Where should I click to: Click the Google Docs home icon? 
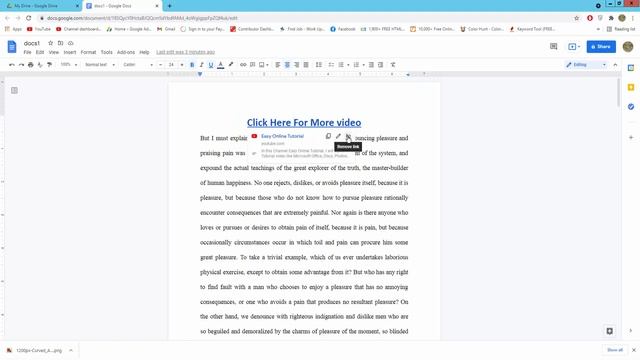coord(12,47)
